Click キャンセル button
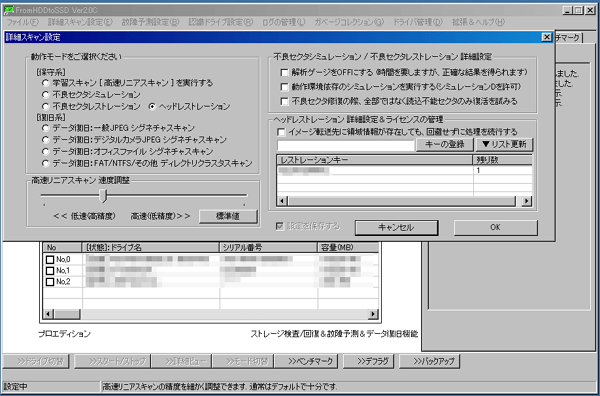 pos(396,227)
